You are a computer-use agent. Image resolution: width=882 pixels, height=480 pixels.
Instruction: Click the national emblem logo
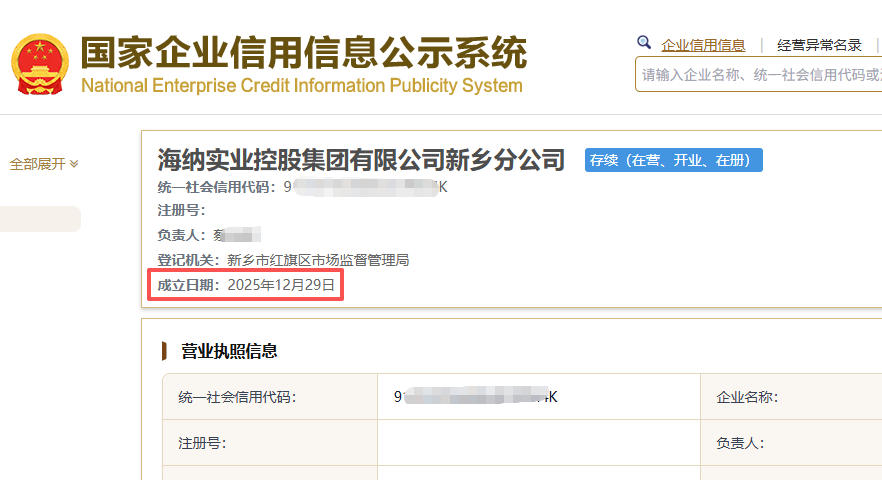click(x=40, y=64)
